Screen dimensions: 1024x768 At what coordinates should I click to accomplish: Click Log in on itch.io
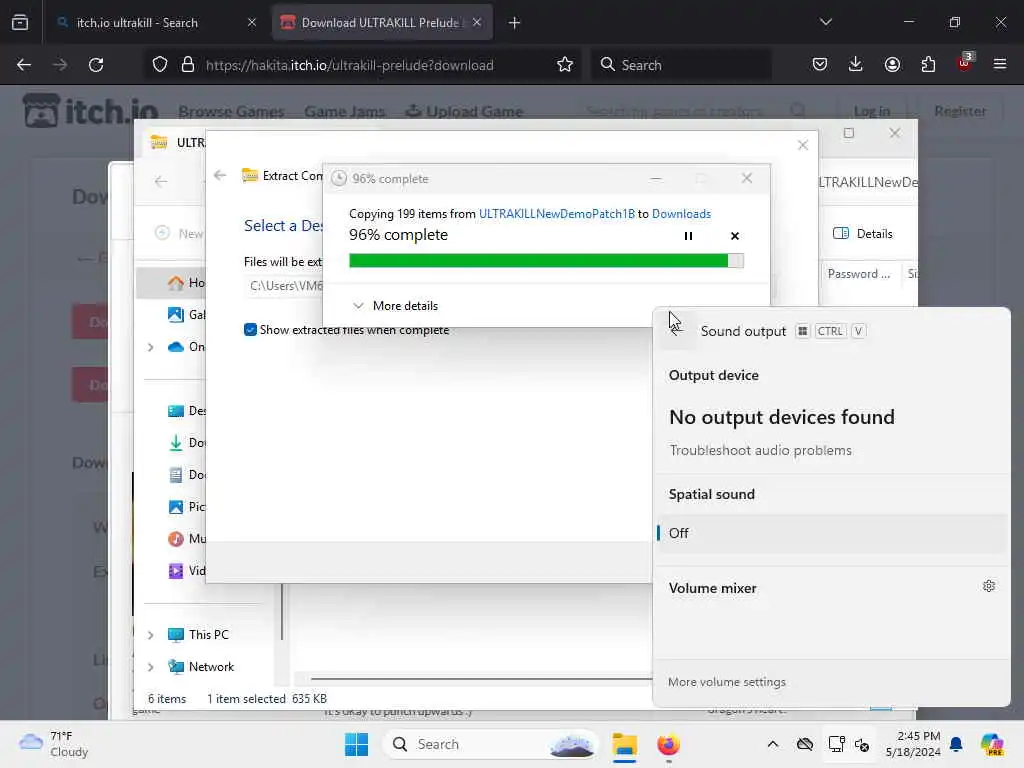tap(872, 112)
